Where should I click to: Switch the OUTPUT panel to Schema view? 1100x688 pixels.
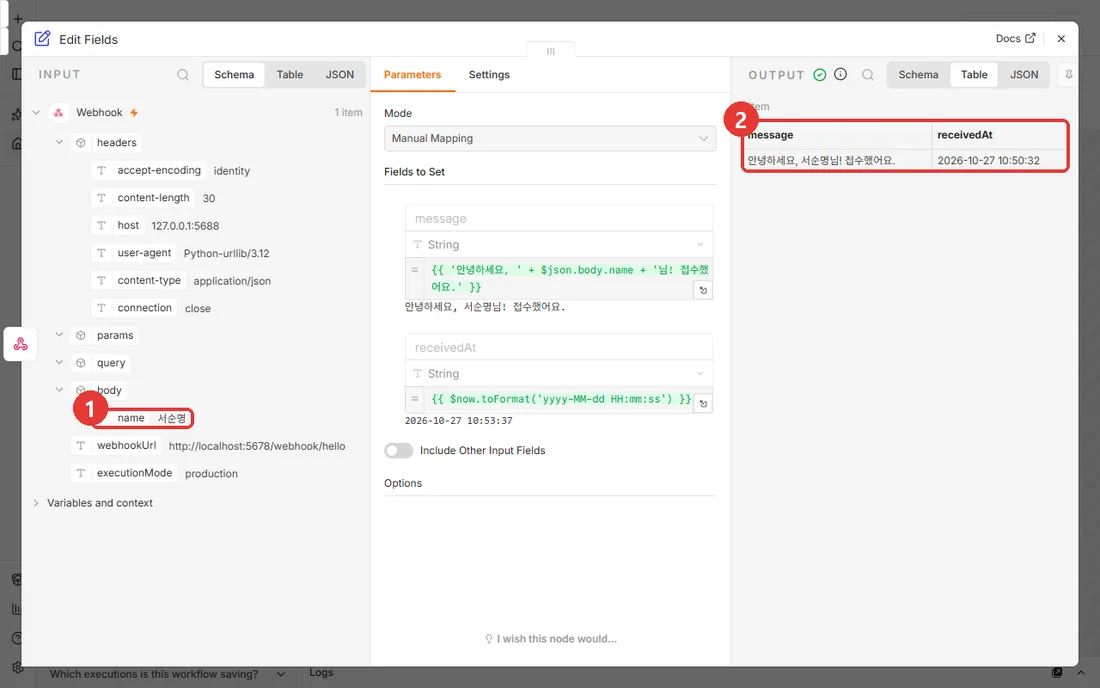pyautogui.click(x=918, y=74)
